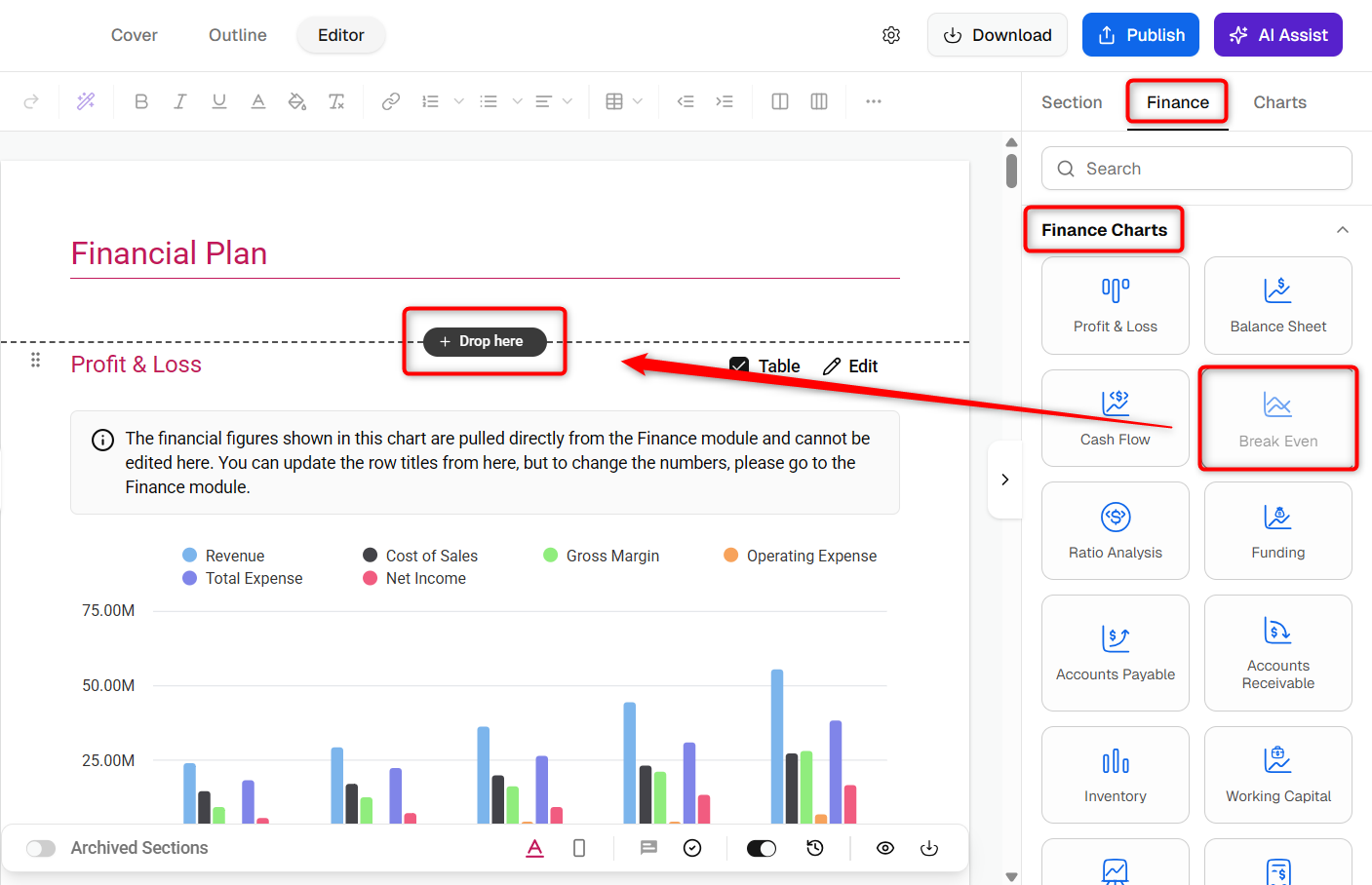Screen dimensions: 1372x885
Task: Toggle bold formatting
Action: click(141, 101)
